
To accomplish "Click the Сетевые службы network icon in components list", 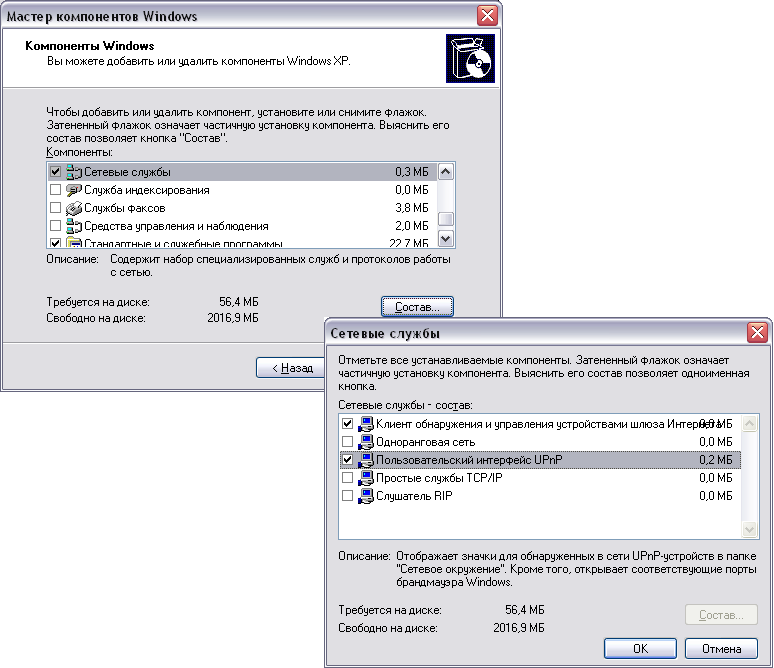I will (74, 172).
